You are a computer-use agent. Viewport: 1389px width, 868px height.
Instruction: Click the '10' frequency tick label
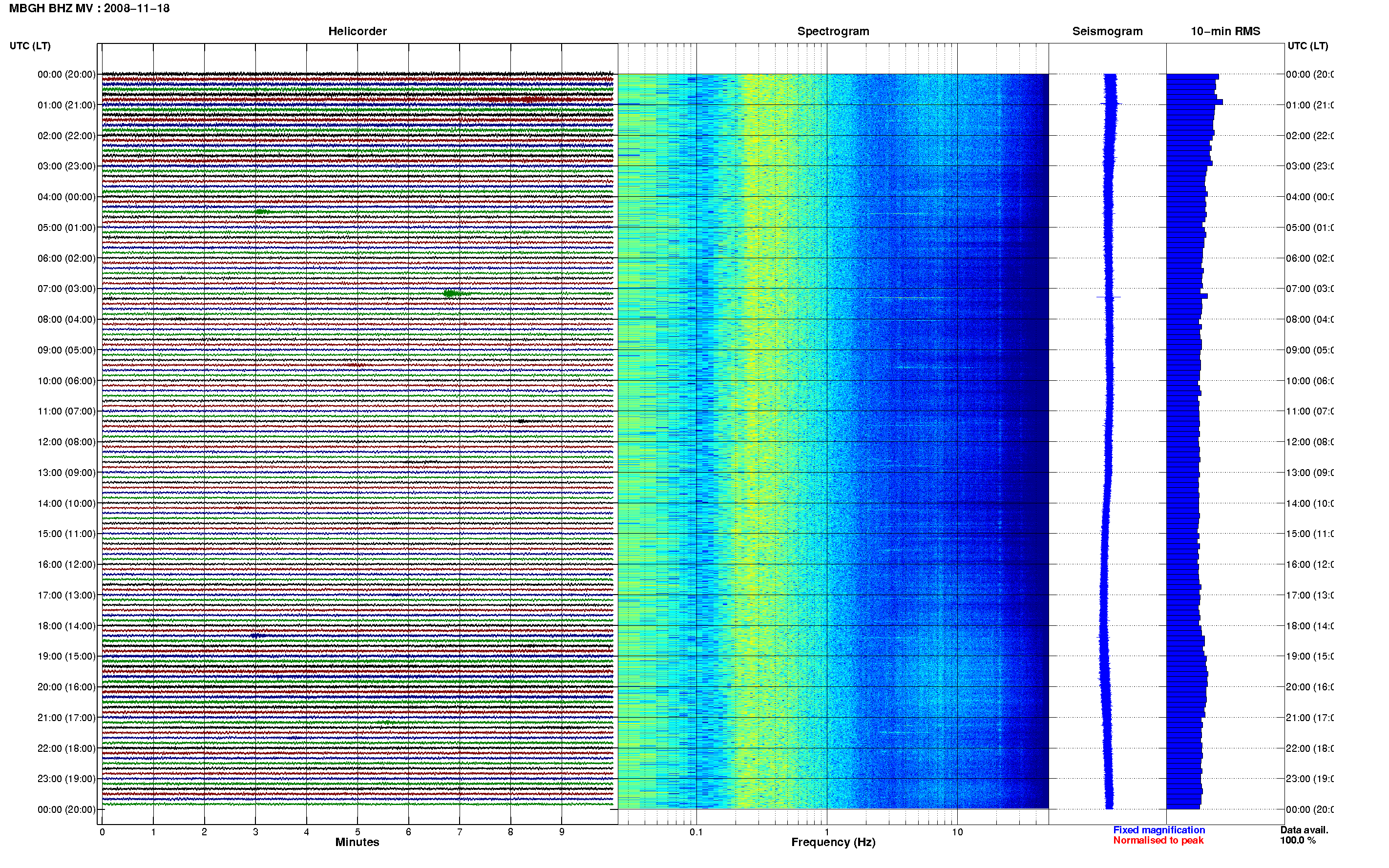957,832
